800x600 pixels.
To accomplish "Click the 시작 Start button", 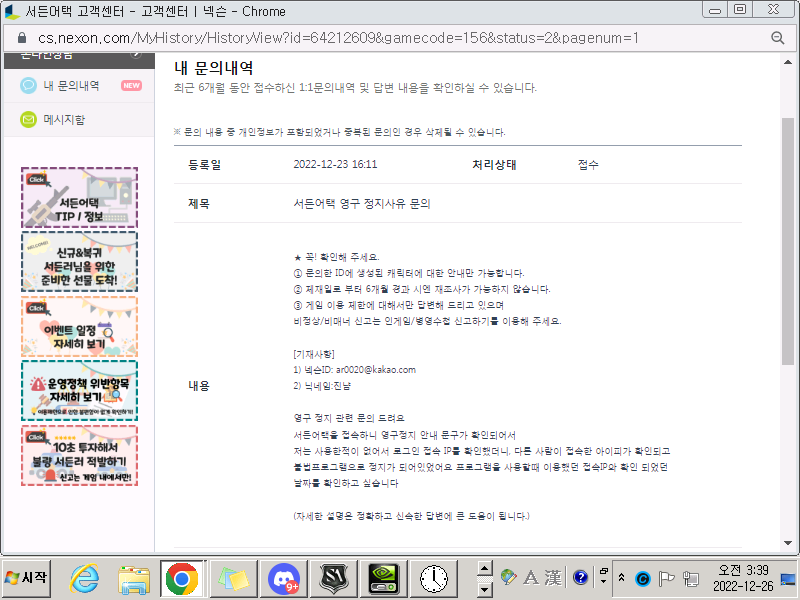I will point(27,578).
